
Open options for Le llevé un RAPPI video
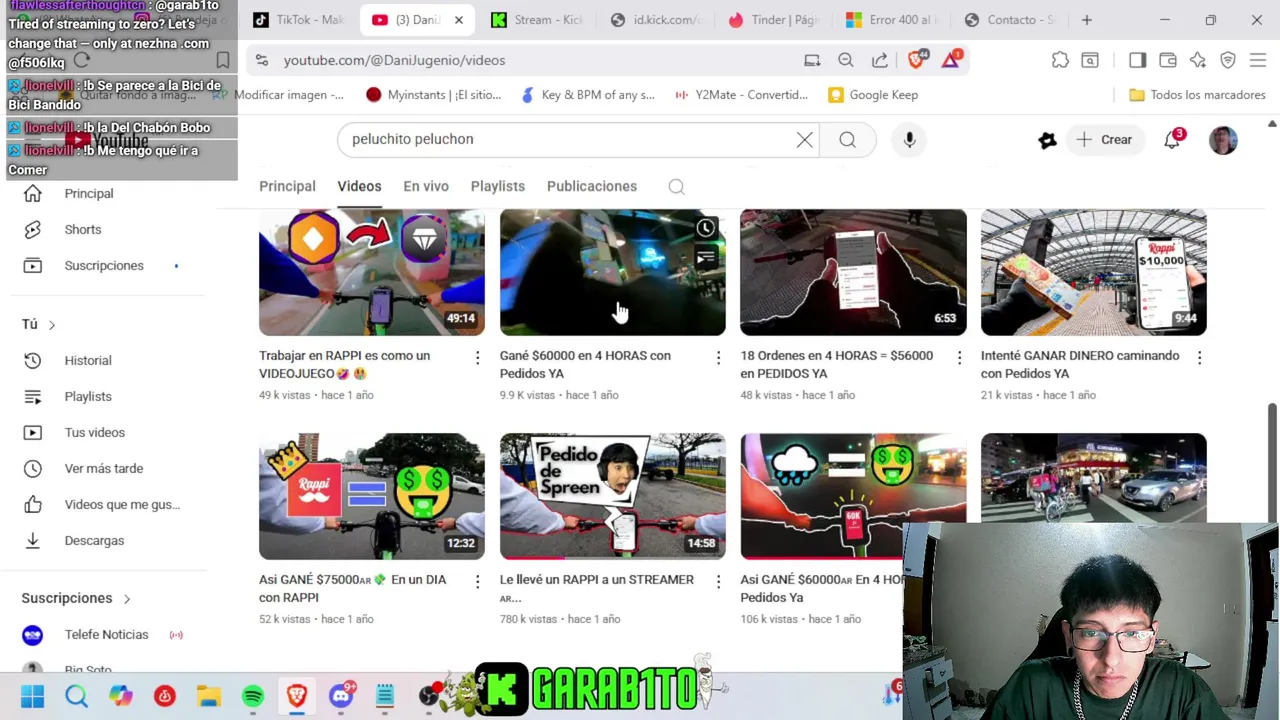click(x=718, y=581)
